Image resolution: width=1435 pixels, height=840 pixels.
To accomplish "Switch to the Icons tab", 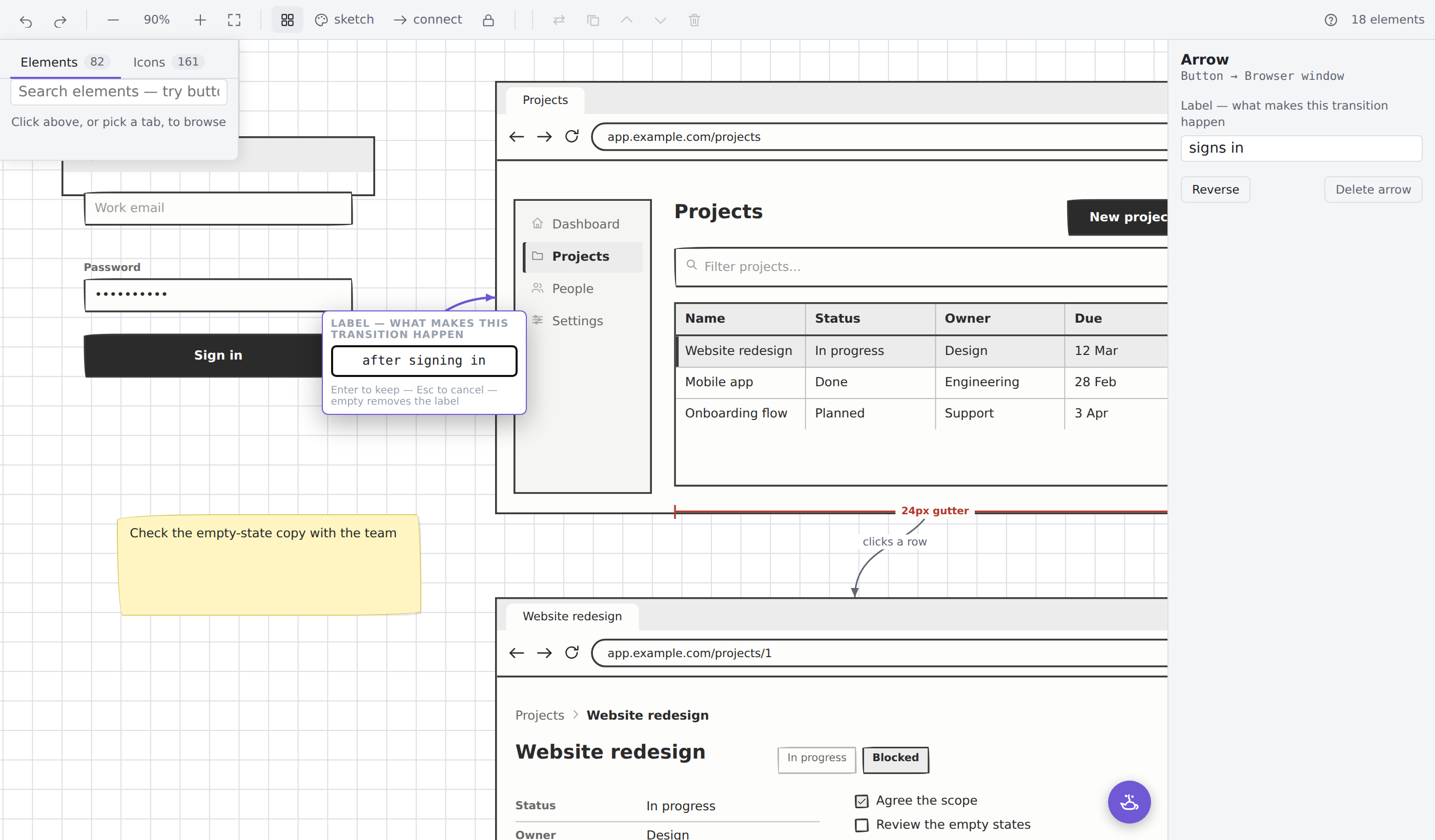I will [168, 61].
